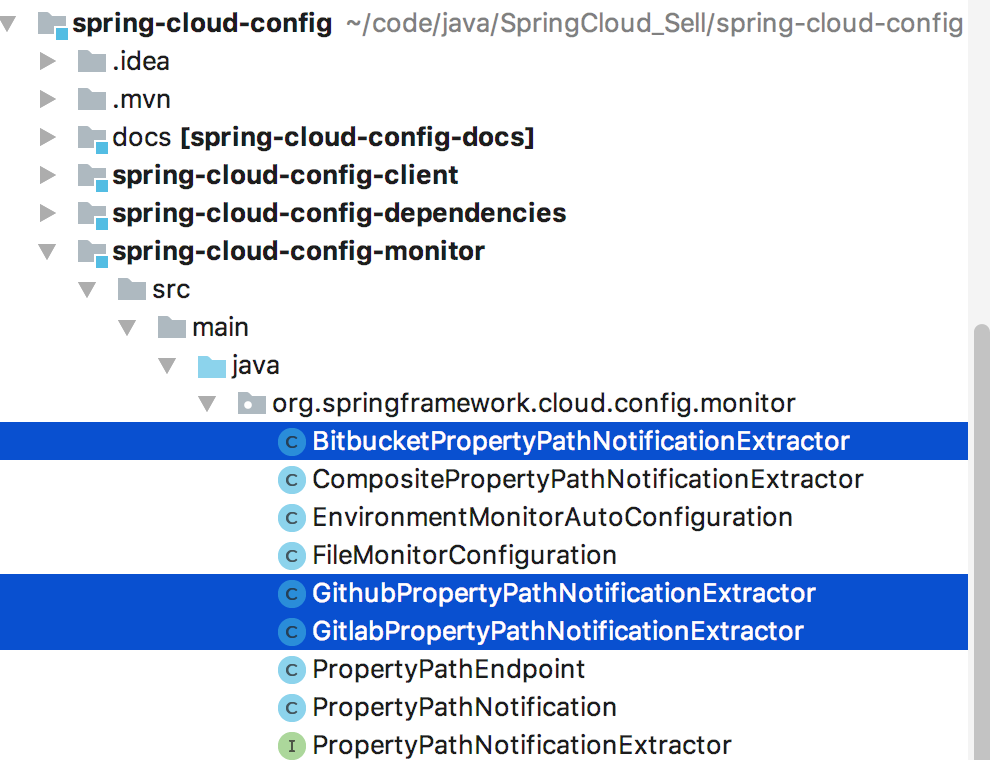Select EnvironmentMonitorAutoConfiguration class
The height and width of the screenshot is (760, 990).
tap(552, 518)
